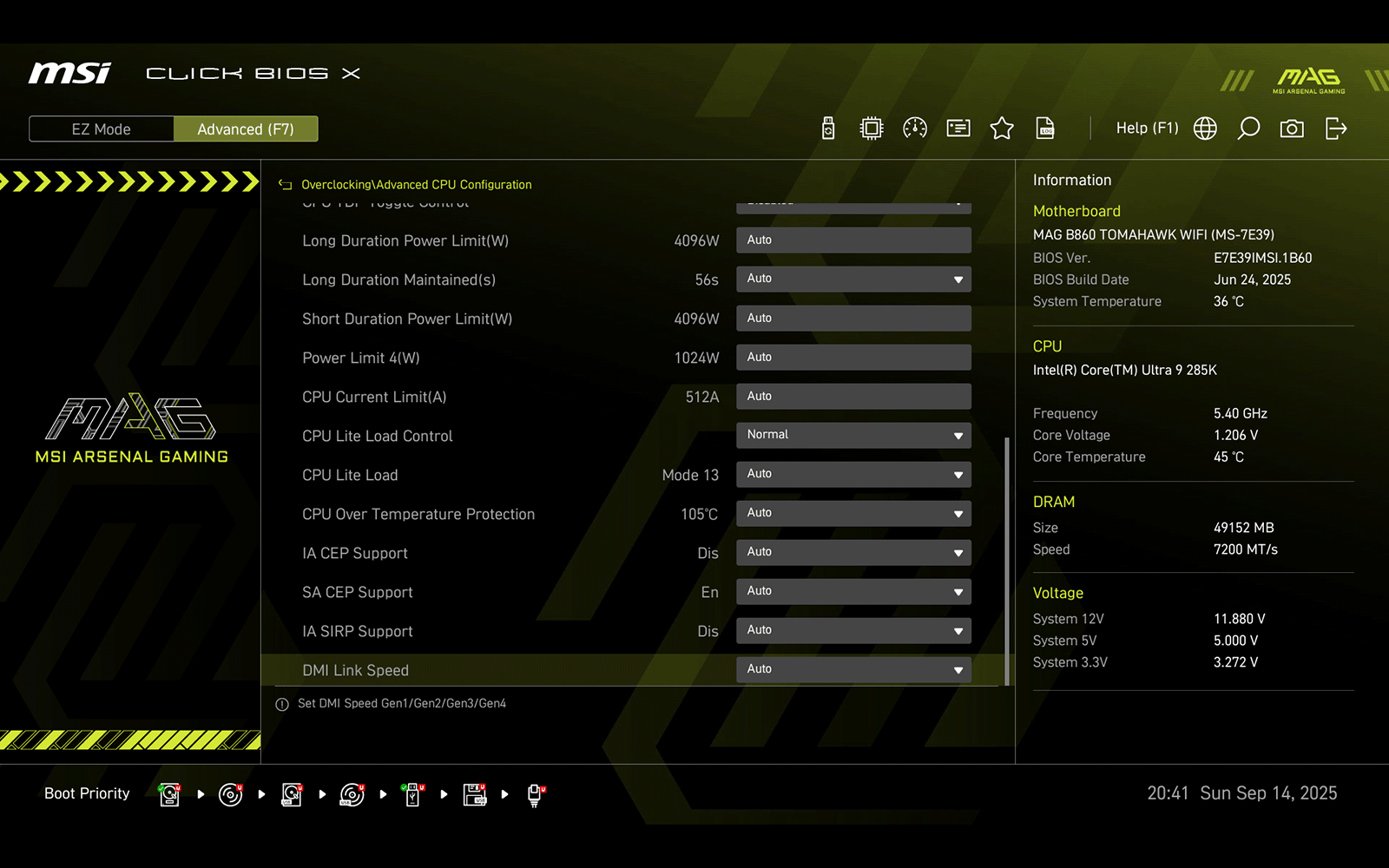
Task: Open the LOG file icon
Action: 1045,128
